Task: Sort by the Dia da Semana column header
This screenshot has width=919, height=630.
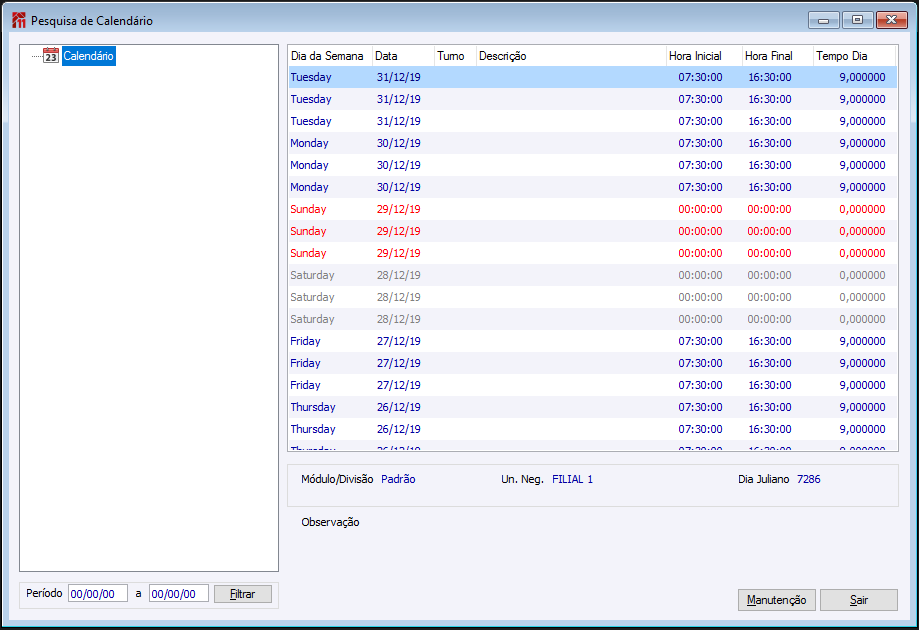Action: (330, 56)
